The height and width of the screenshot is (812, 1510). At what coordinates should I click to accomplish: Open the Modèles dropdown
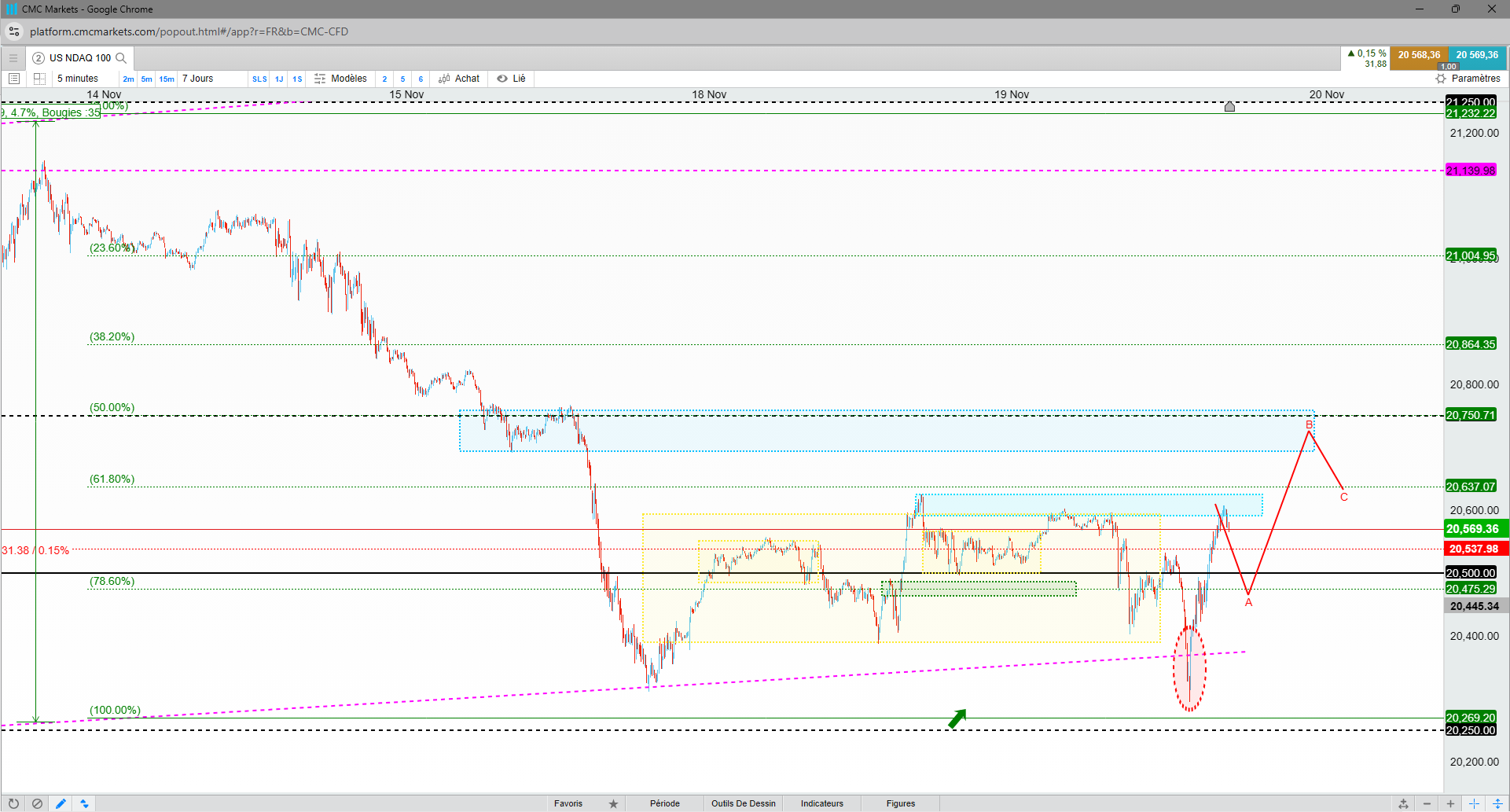click(x=349, y=79)
